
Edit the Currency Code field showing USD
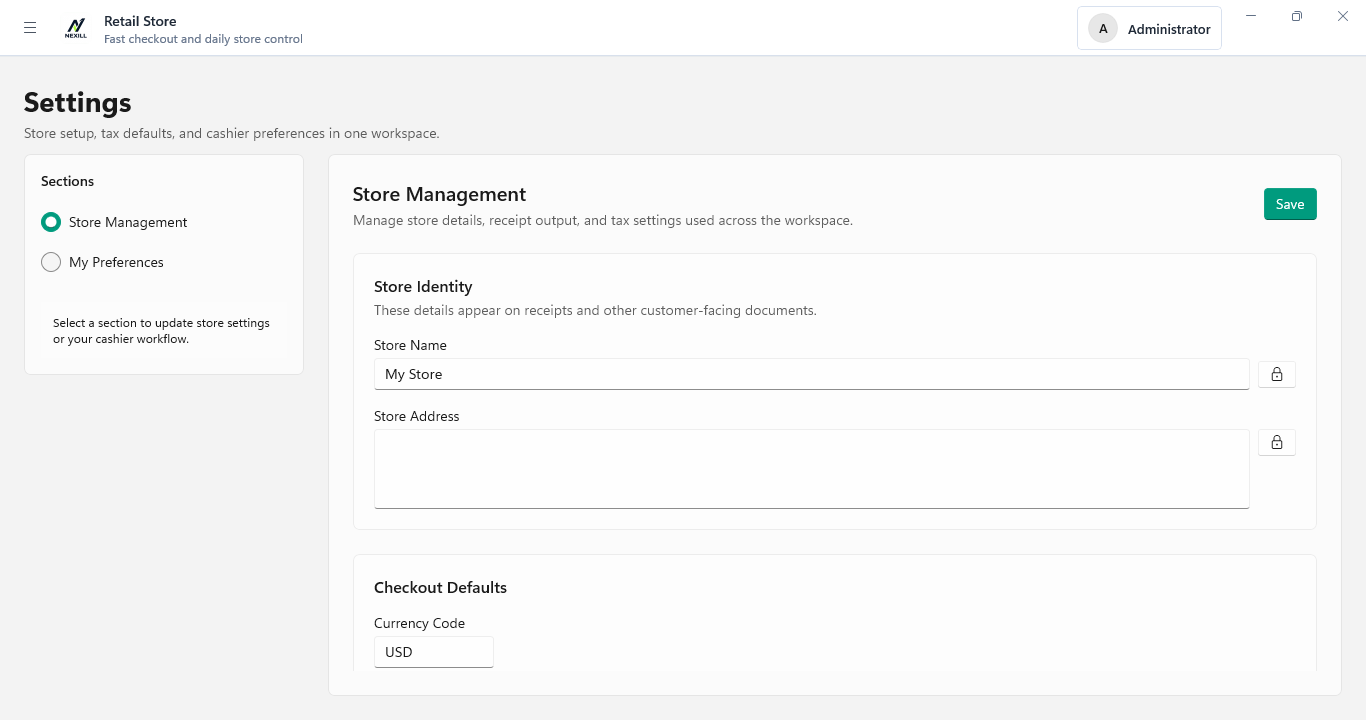point(434,652)
